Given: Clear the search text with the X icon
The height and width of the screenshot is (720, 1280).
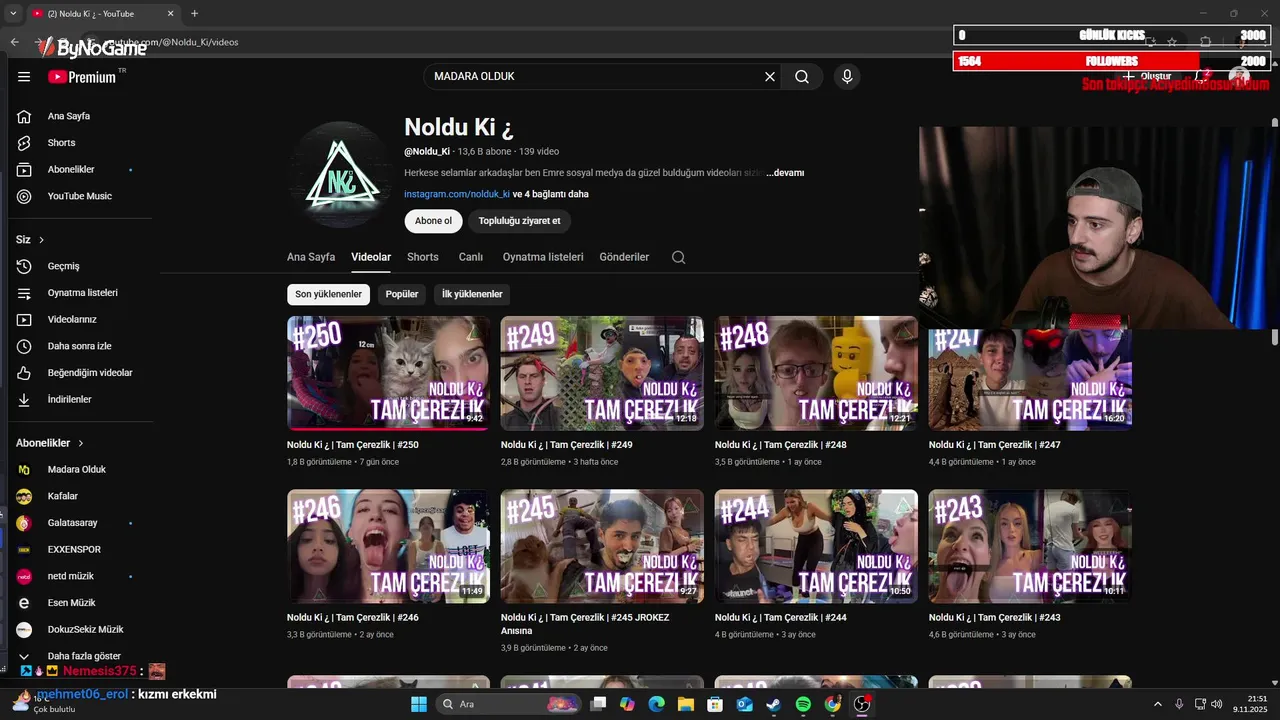Looking at the screenshot, I should coord(770,76).
